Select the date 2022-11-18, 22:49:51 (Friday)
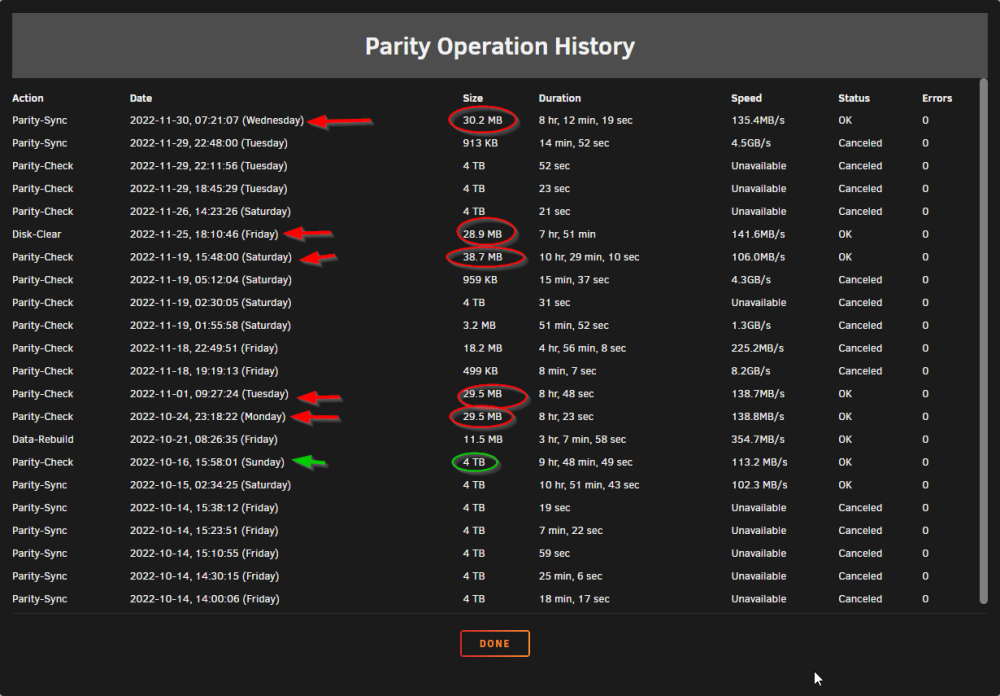Image resolution: width=1000 pixels, height=696 pixels. click(204, 348)
